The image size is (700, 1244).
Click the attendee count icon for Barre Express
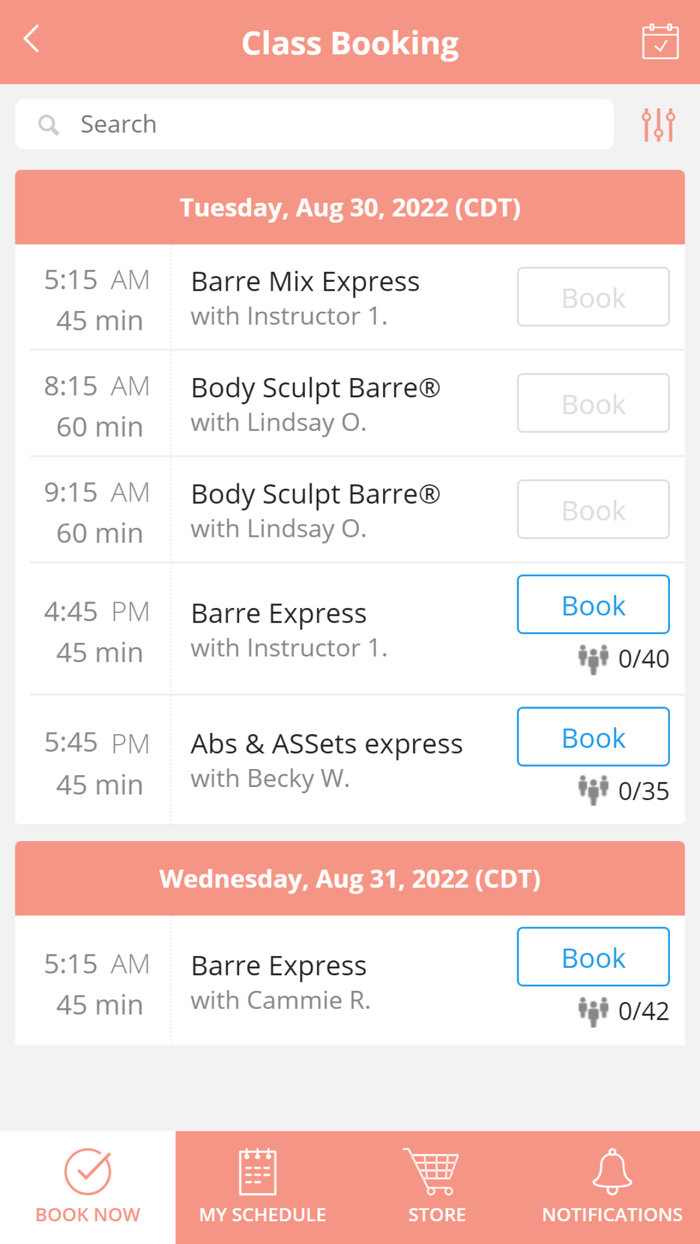pos(593,659)
